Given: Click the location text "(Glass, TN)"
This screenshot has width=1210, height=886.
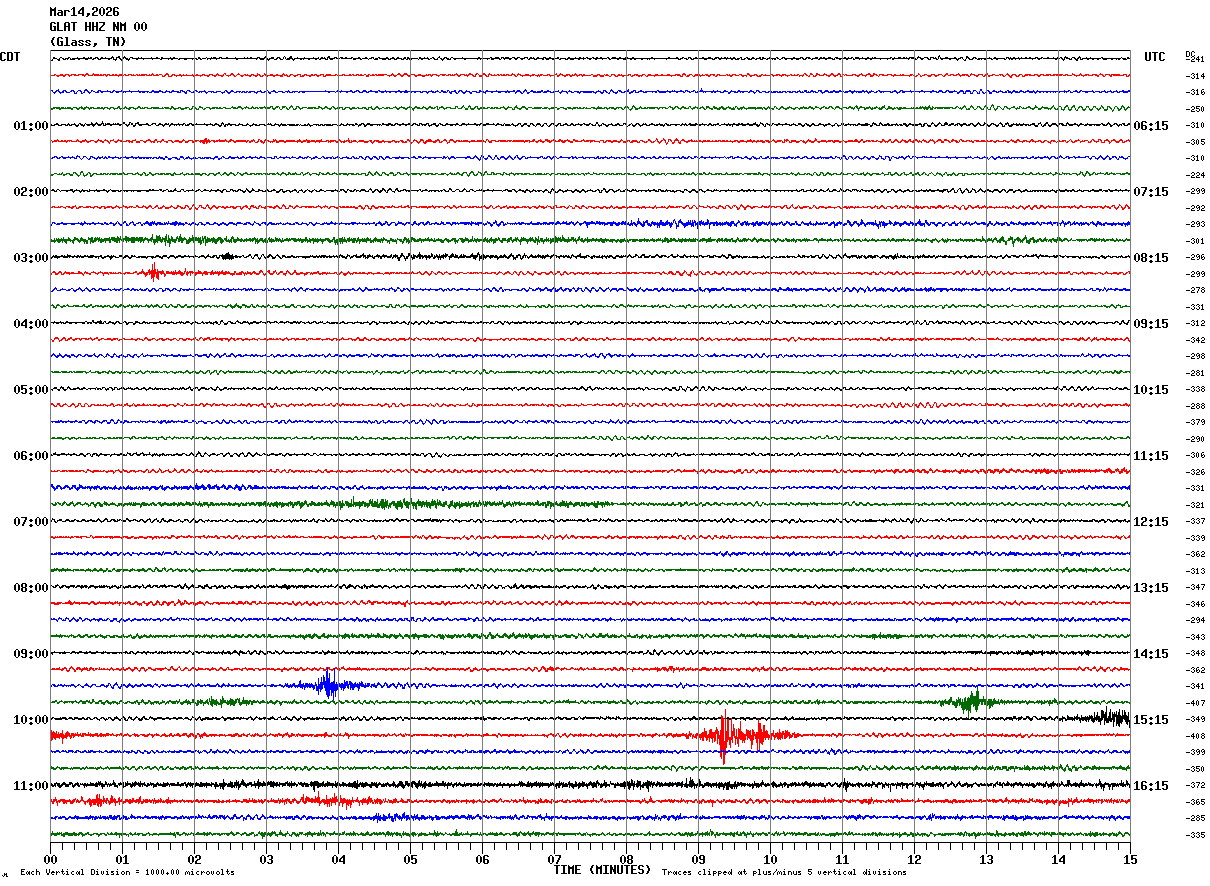Looking at the screenshot, I should (88, 42).
